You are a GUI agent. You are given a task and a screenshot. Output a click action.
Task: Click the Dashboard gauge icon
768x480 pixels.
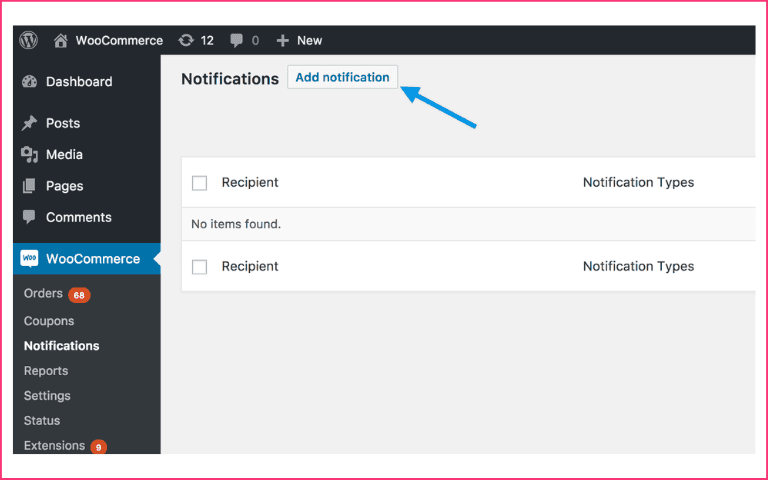click(29, 82)
